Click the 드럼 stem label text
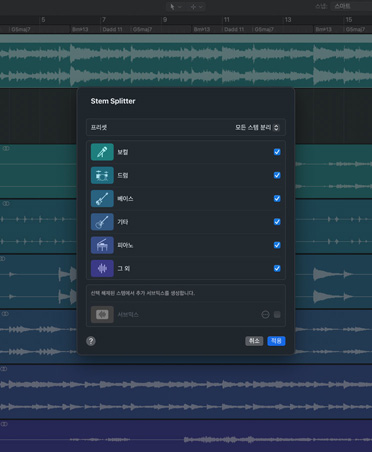This screenshot has height=452, width=372. coord(123,175)
